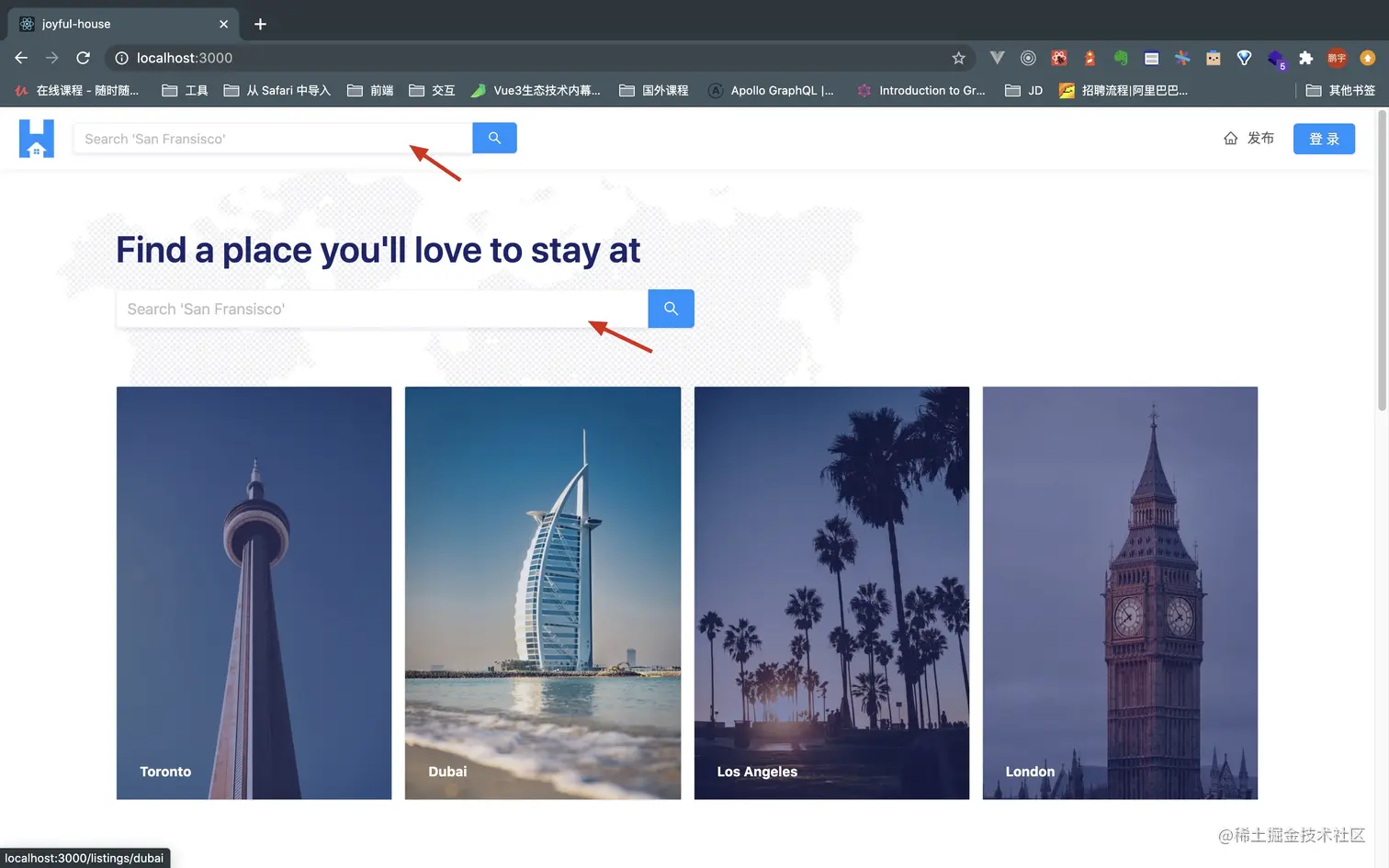Click the 鹏宇 profile avatar
Screen dimensions: 1389x868
pyautogui.click(x=1337, y=58)
